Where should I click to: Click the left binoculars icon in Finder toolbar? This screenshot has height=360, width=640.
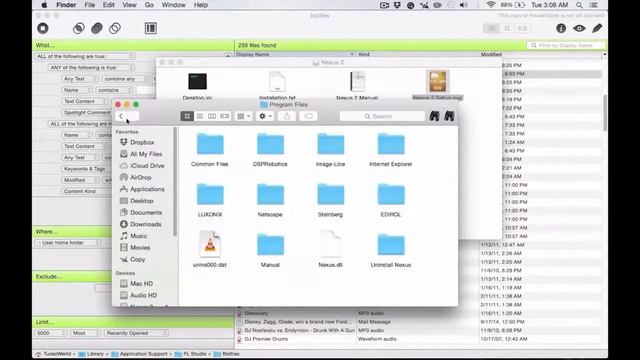coord(434,116)
